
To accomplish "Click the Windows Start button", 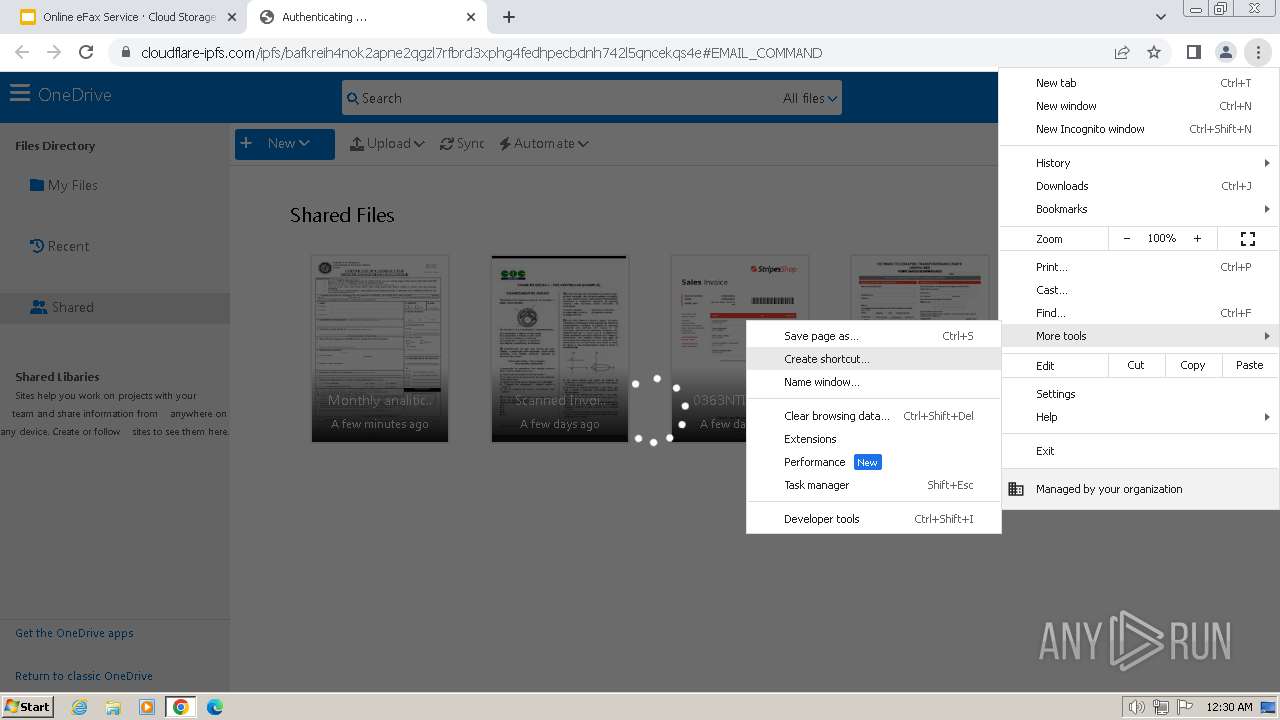I will point(28,706).
